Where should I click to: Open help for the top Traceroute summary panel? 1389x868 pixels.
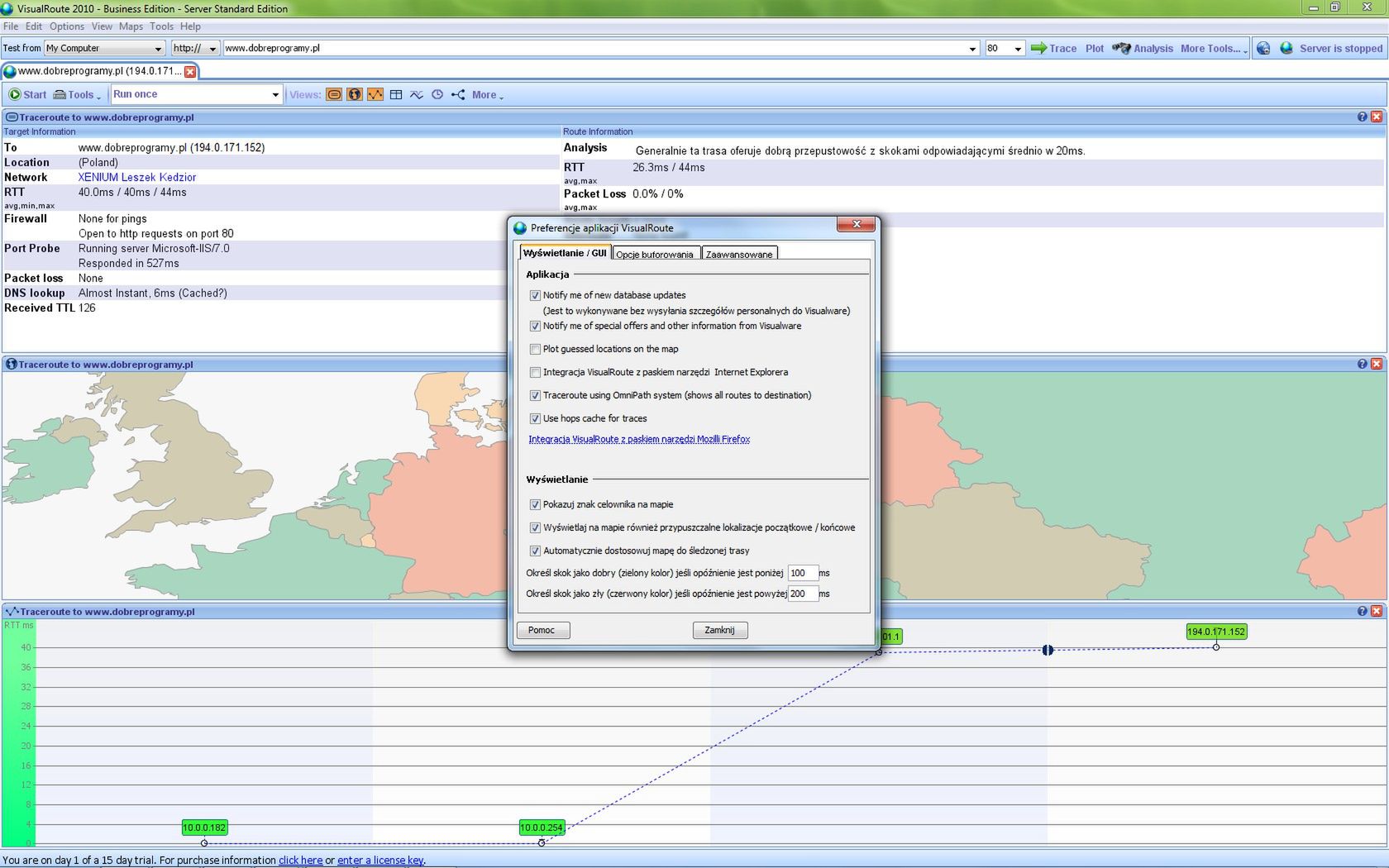point(1362,117)
